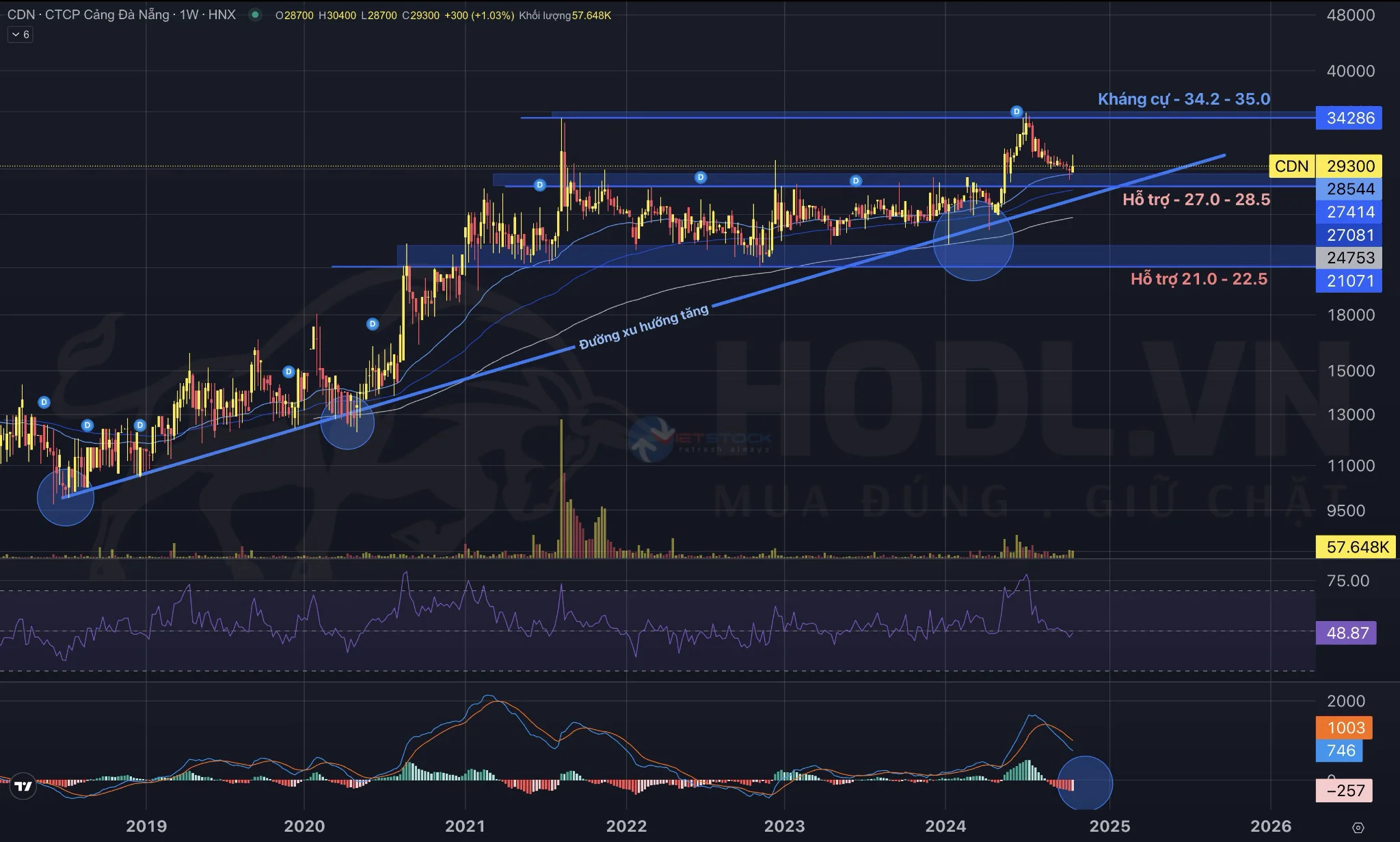Select the 'Đường xu hướng tăng' trendline label

pyautogui.click(x=643, y=328)
